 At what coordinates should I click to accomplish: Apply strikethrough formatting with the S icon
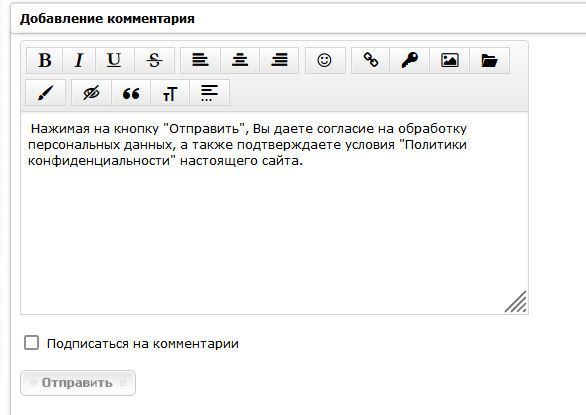tap(154, 60)
